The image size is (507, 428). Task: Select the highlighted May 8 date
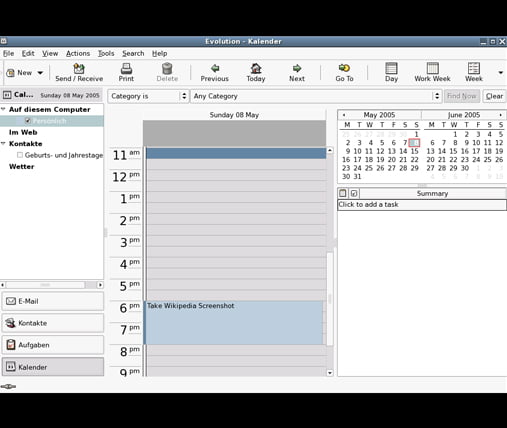coord(414,143)
